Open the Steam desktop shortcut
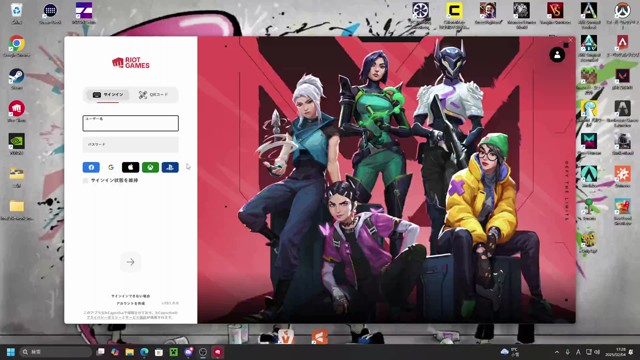This screenshot has width=640, height=360. (17, 79)
